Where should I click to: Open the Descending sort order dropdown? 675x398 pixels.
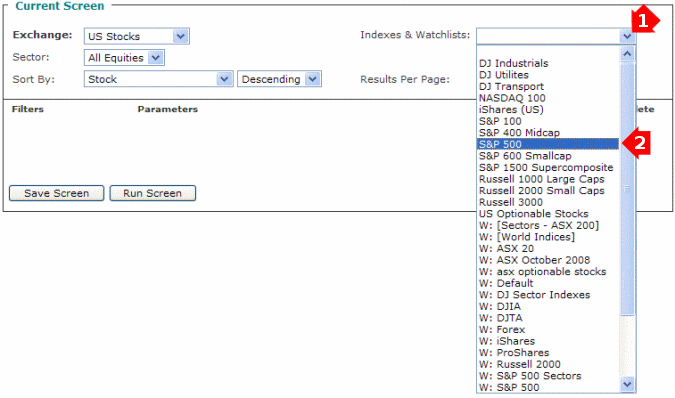coord(279,79)
